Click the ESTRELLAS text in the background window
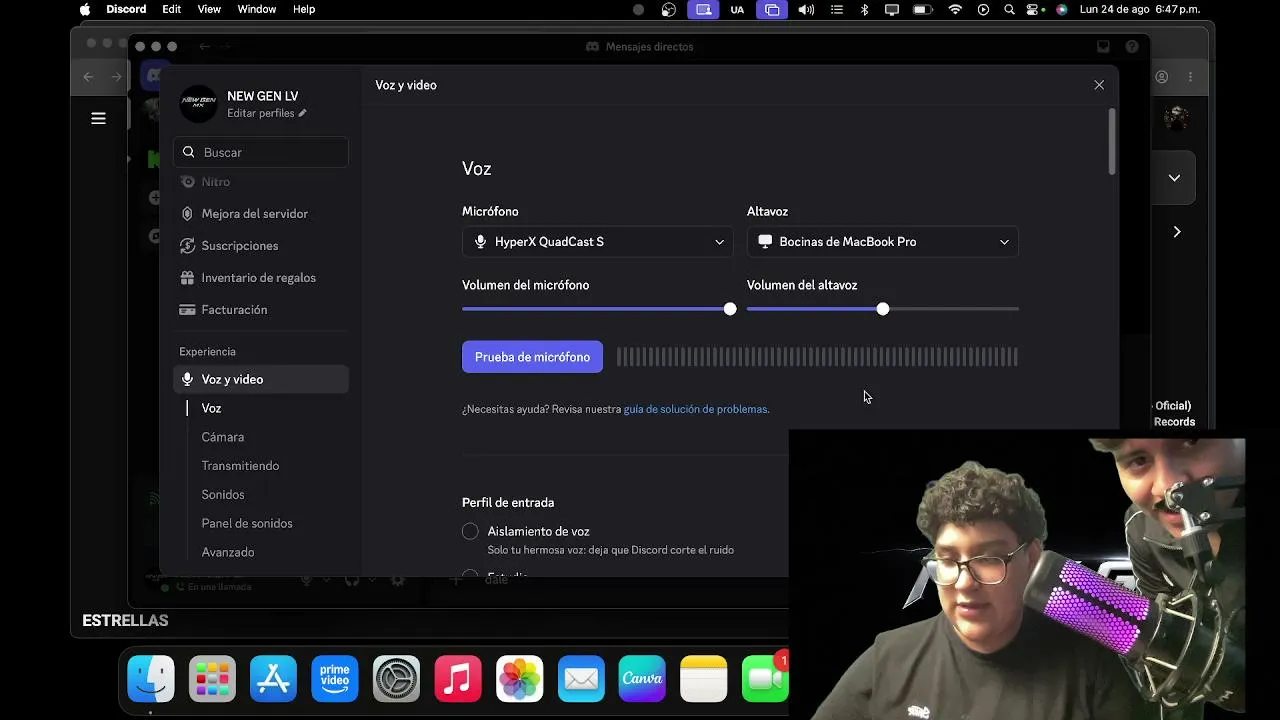The image size is (1280, 720). (125, 621)
